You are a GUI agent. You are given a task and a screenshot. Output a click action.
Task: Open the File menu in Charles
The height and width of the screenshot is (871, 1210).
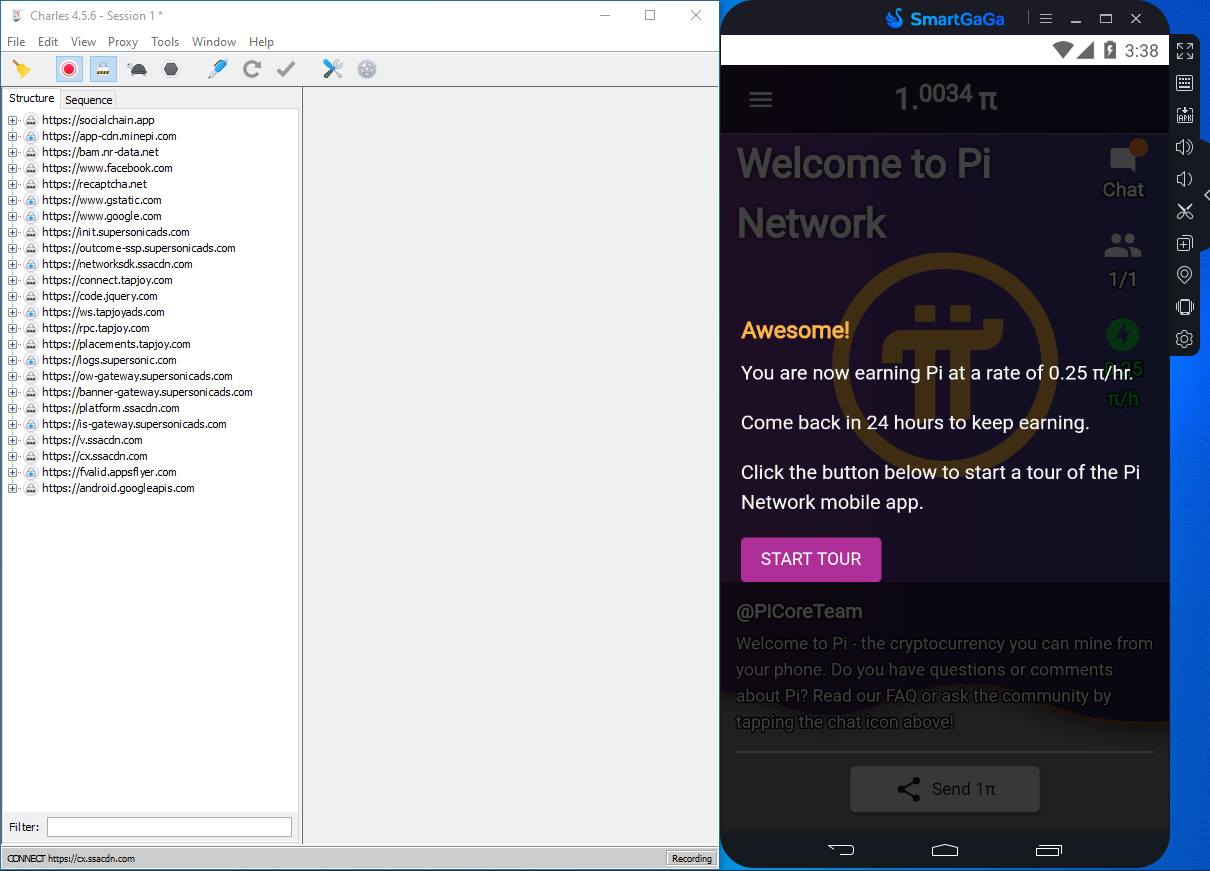pos(16,42)
